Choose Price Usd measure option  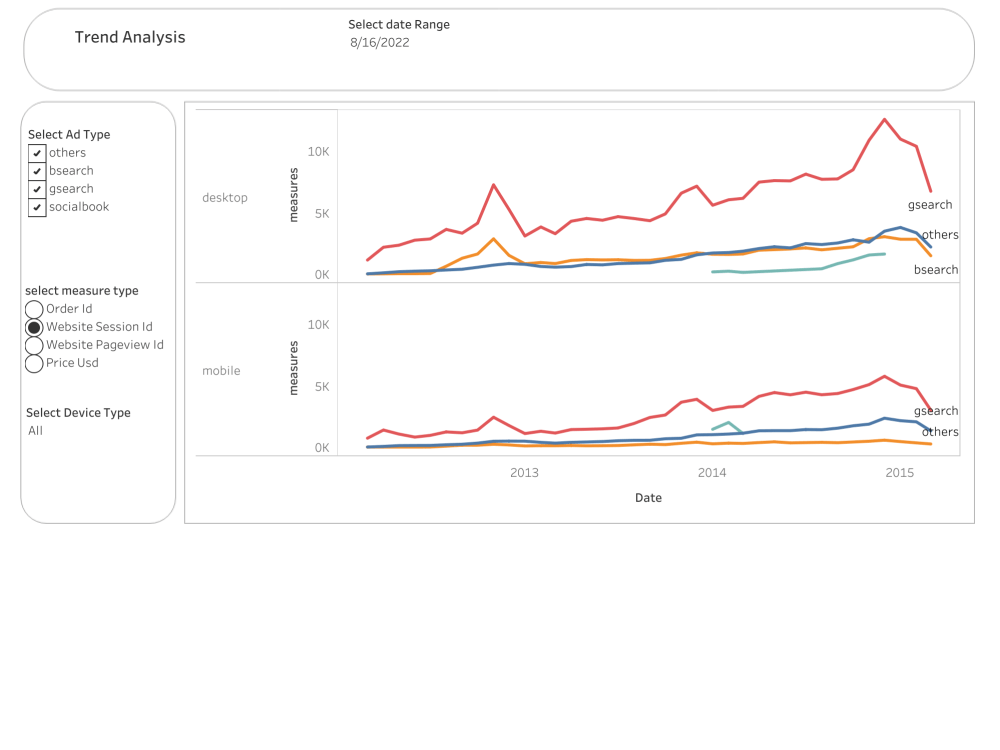tap(34, 364)
